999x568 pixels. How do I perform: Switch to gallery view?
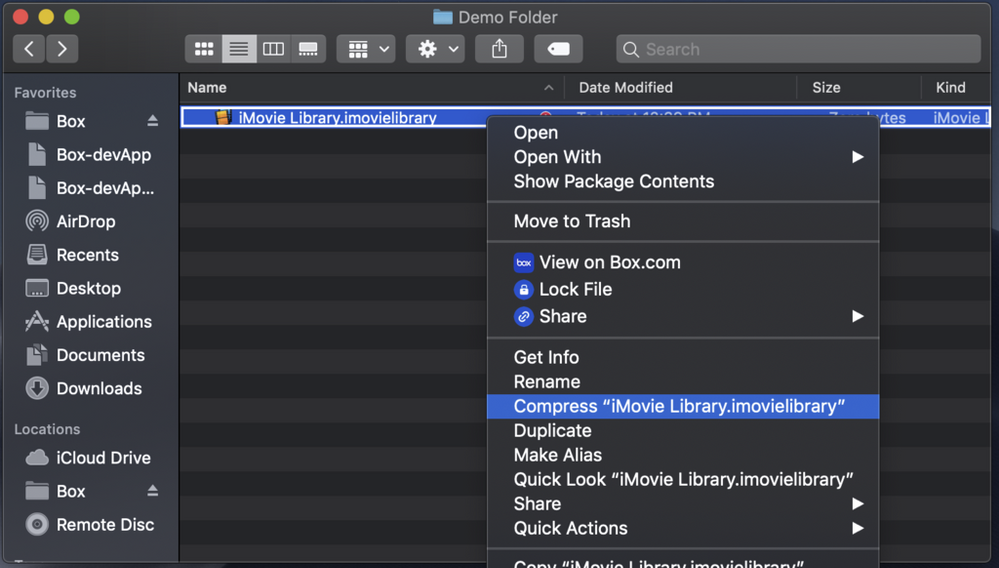click(308, 49)
